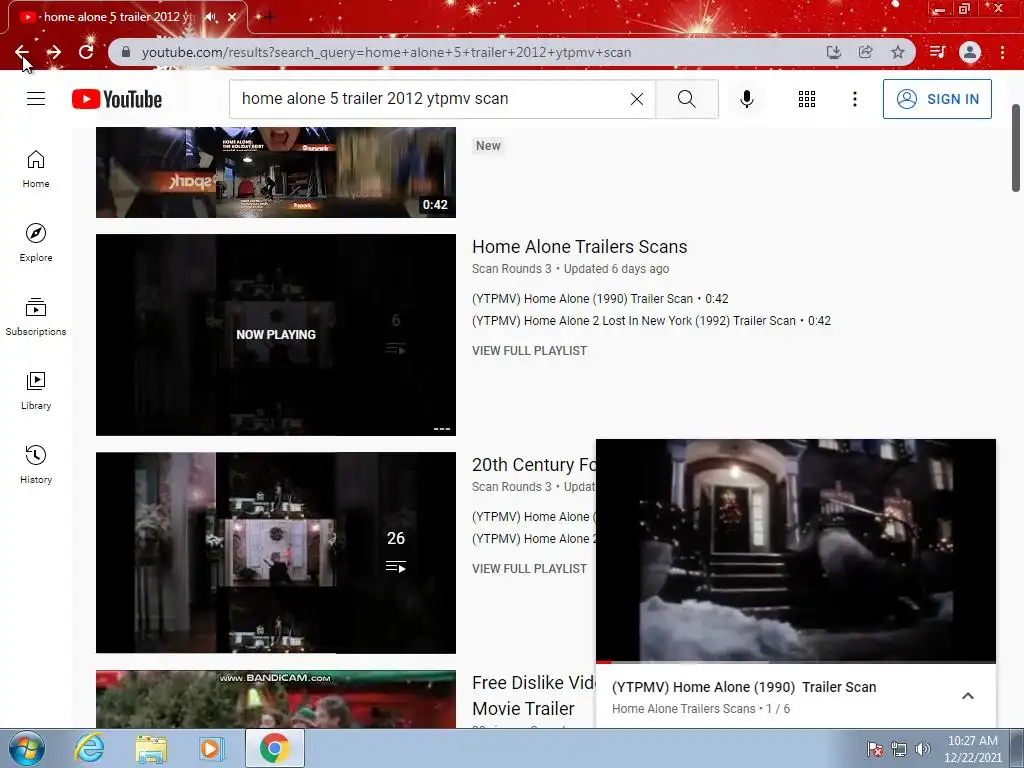Open the Chrome profile avatar
Viewport: 1024px width, 768px height.
click(x=970, y=52)
